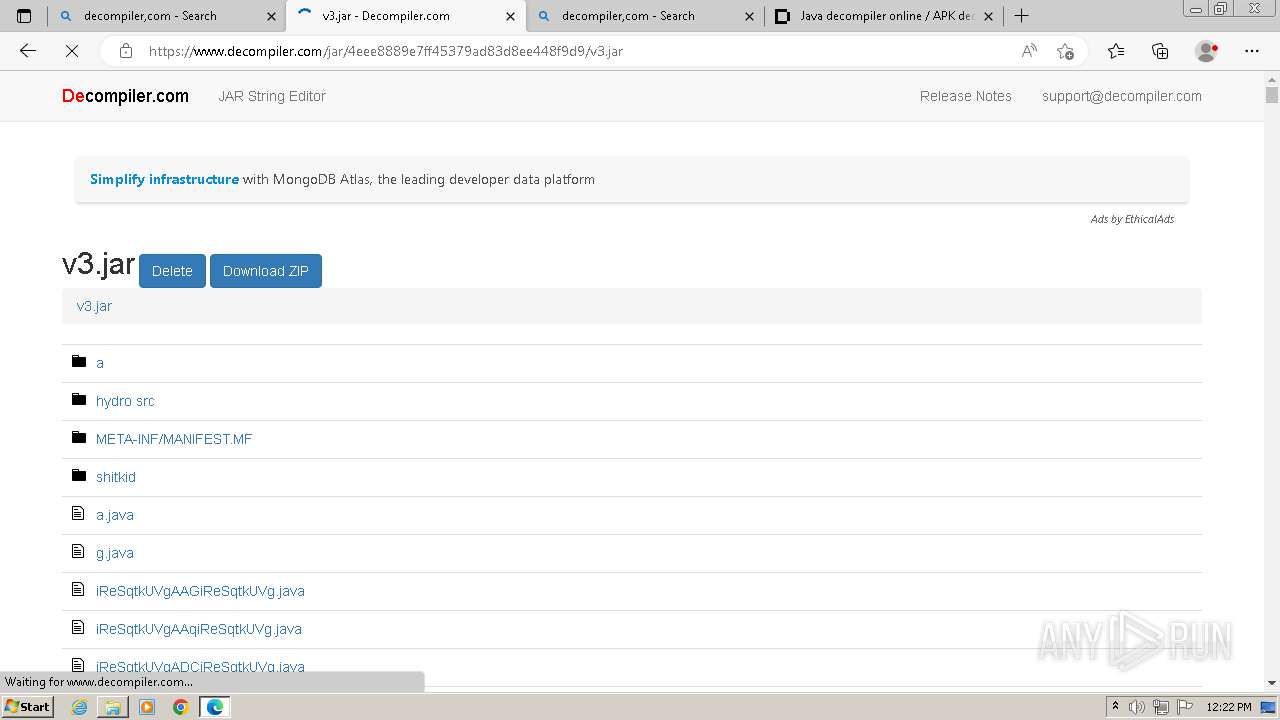
Task: Click the support@decompiler.com email link
Action: pyautogui.click(x=1122, y=96)
